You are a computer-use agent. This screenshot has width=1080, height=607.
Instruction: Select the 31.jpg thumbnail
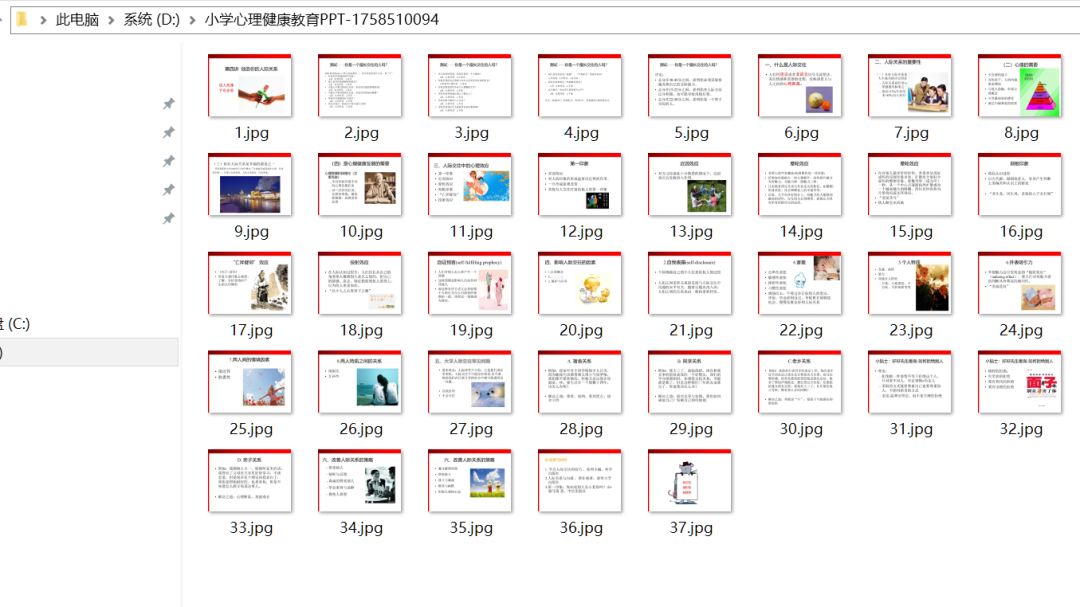point(910,382)
